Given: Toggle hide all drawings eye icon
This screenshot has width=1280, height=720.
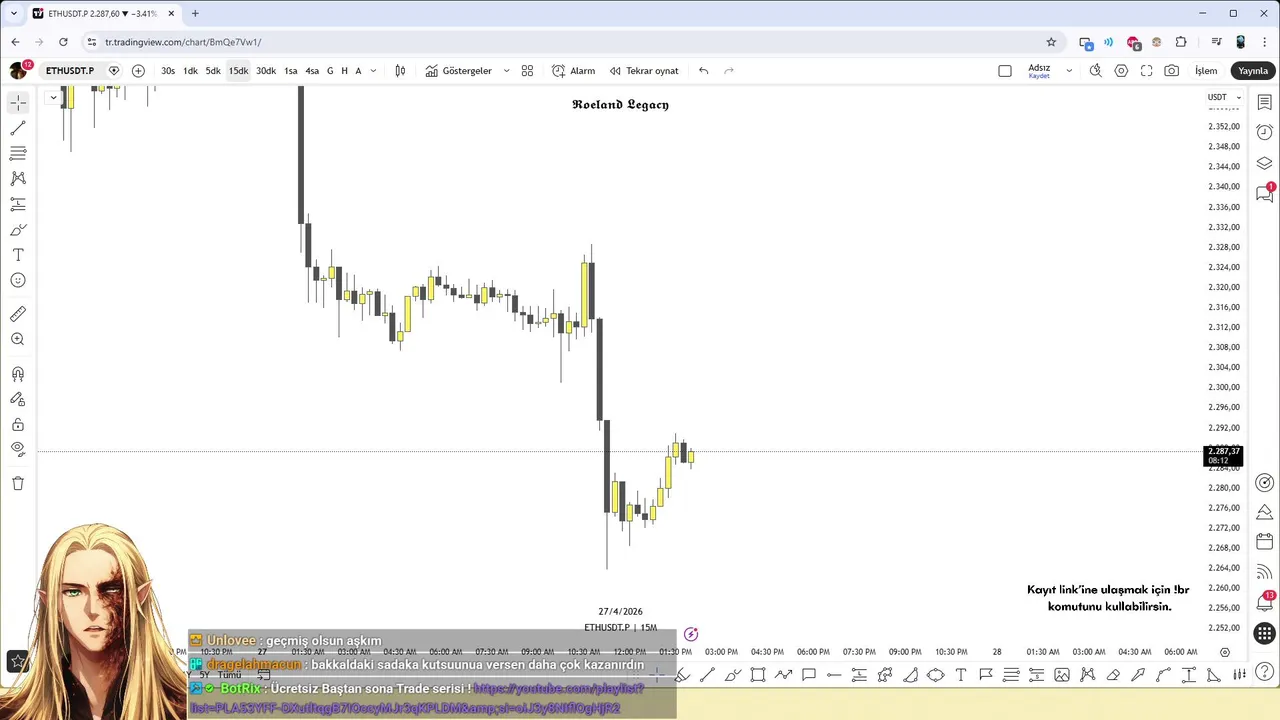Looking at the screenshot, I should [18, 449].
